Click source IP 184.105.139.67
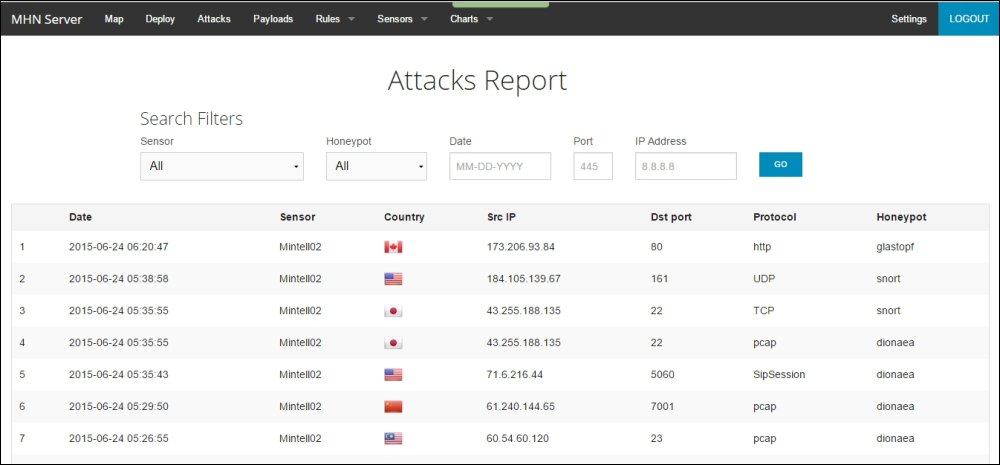Image resolution: width=1000 pixels, height=465 pixels. (524, 279)
